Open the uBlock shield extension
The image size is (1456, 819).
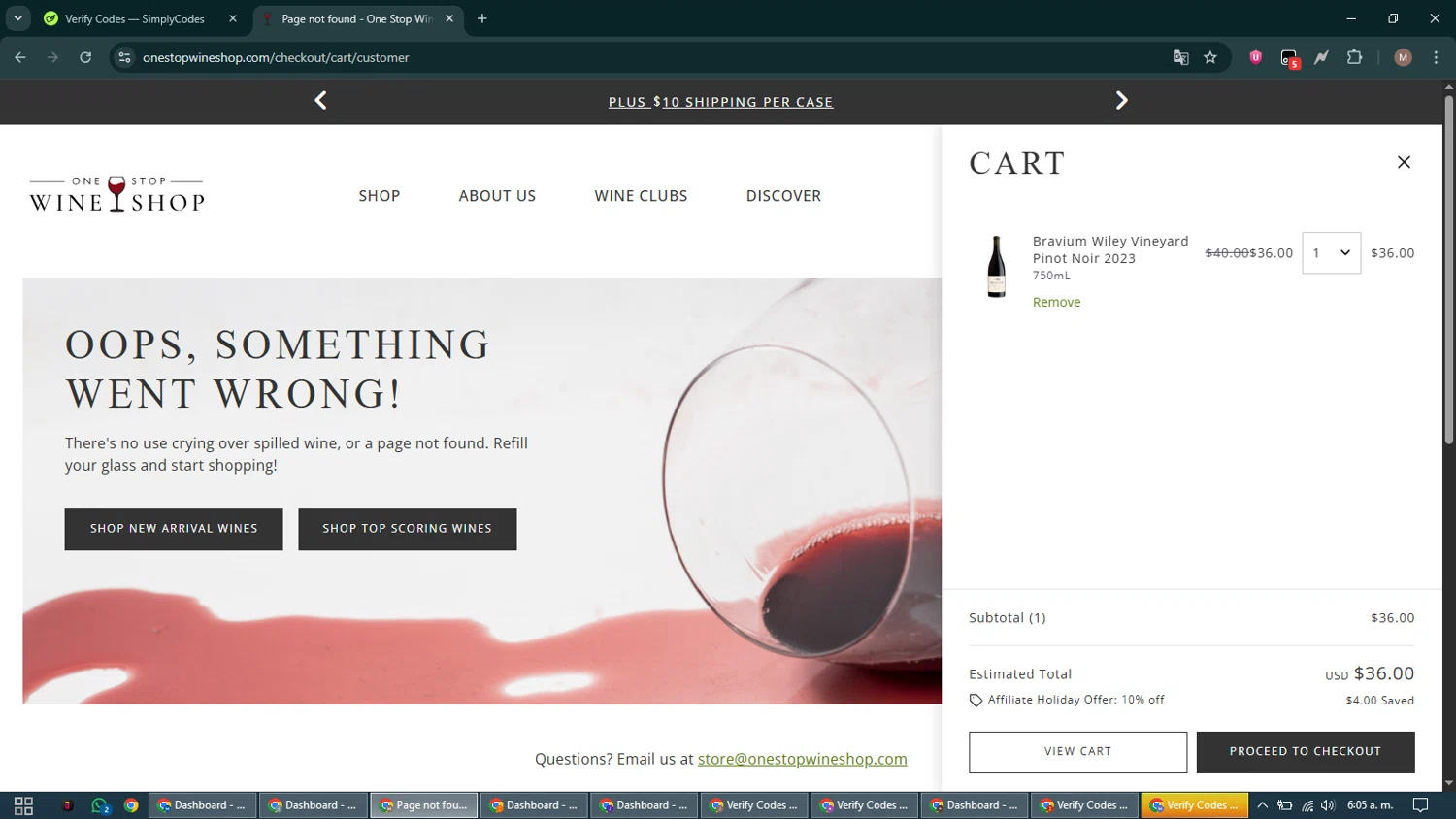1255,57
